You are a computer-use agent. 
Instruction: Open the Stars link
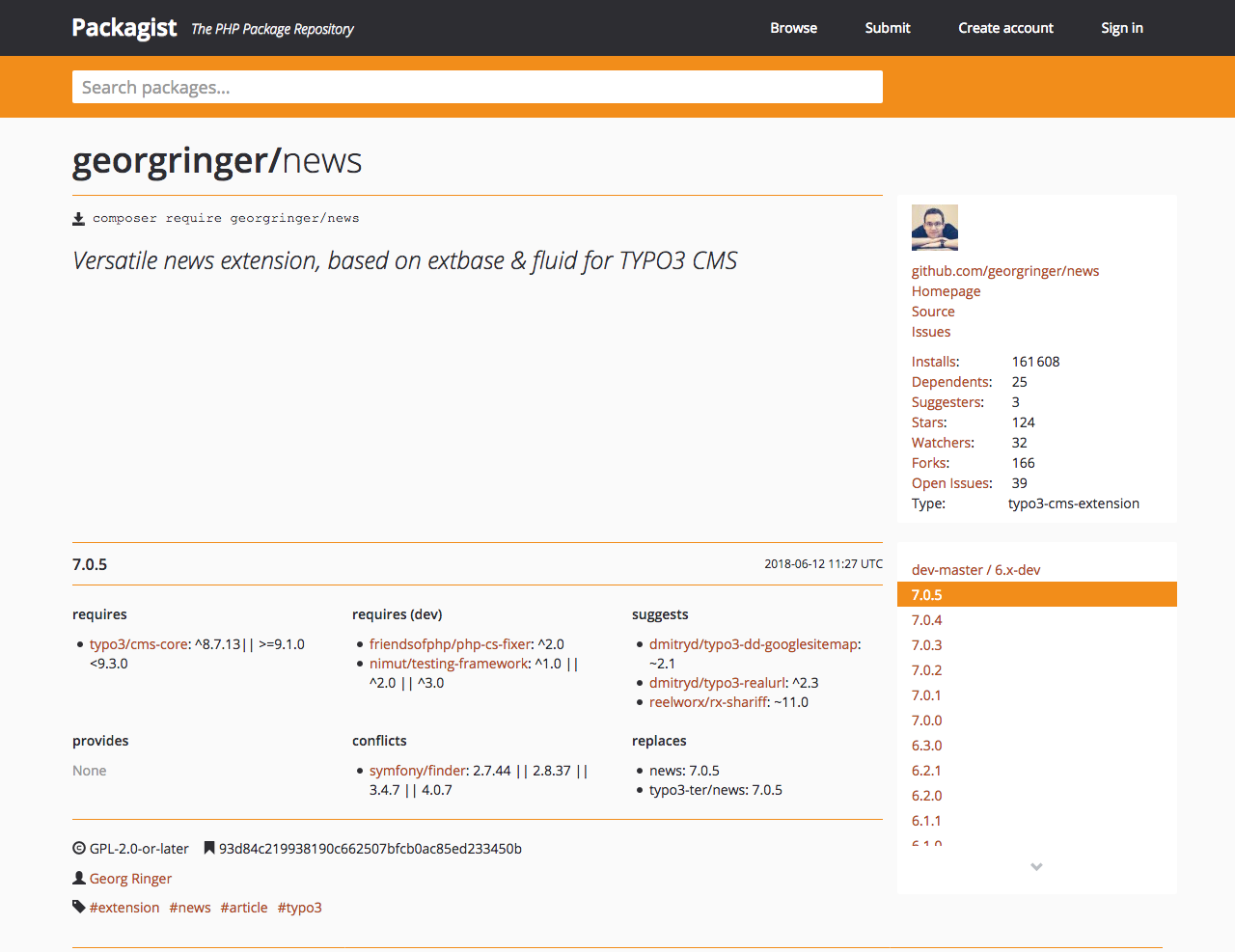point(927,422)
